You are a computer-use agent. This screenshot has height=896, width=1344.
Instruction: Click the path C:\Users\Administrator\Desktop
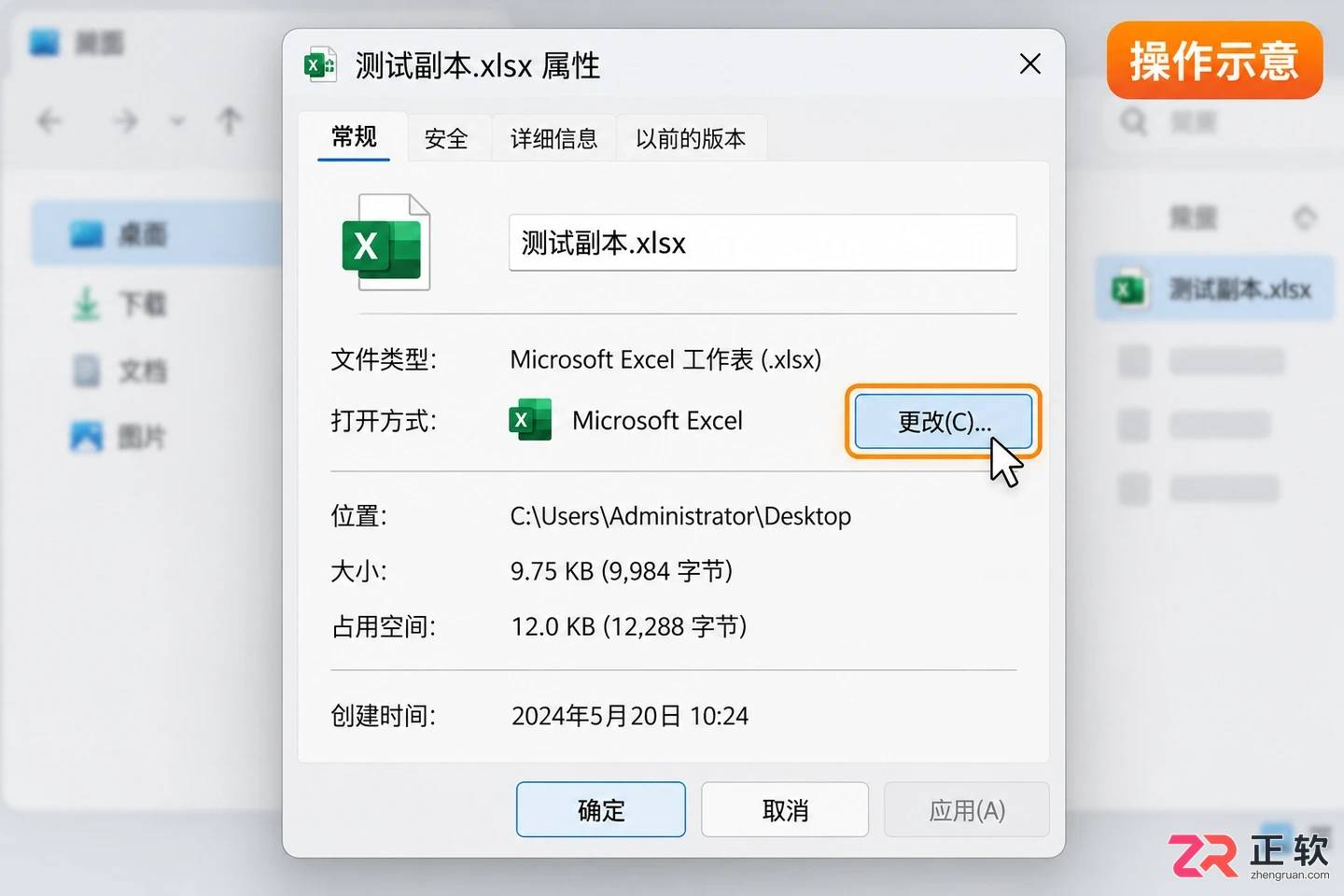click(x=680, y=516)
